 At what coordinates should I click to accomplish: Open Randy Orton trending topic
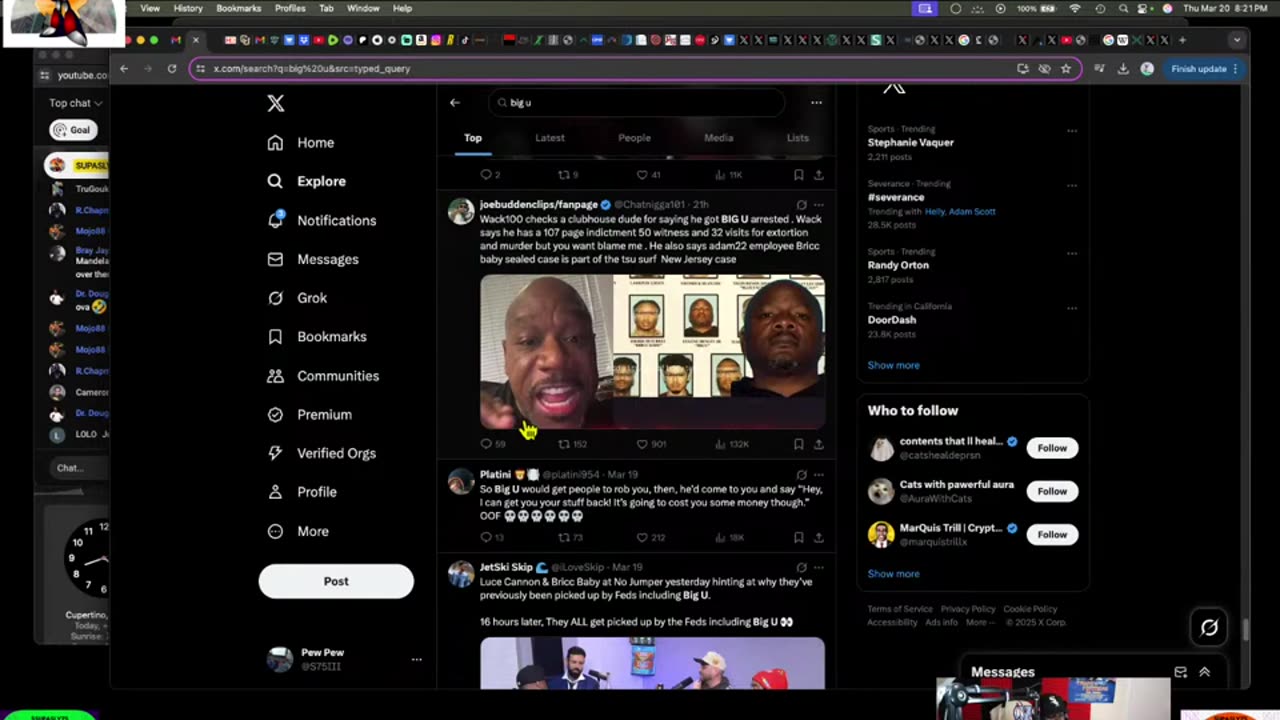[x=898, y=265]
